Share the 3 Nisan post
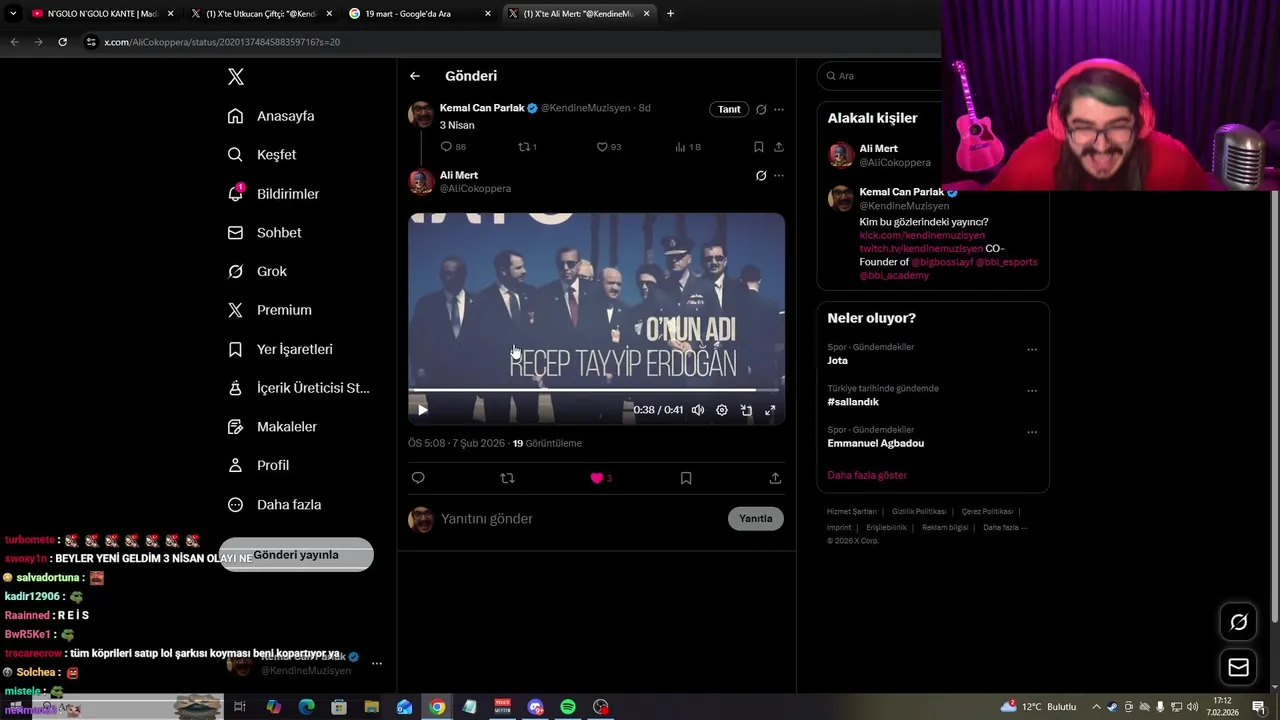Screen dimensions: 1280x720 tap(779, 147)
